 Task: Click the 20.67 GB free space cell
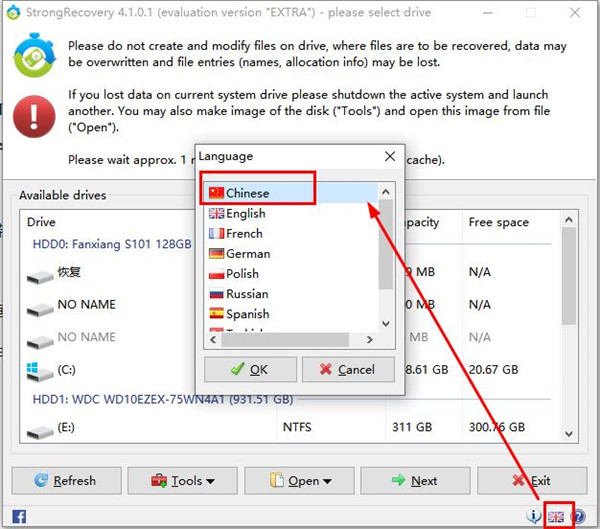493,369
